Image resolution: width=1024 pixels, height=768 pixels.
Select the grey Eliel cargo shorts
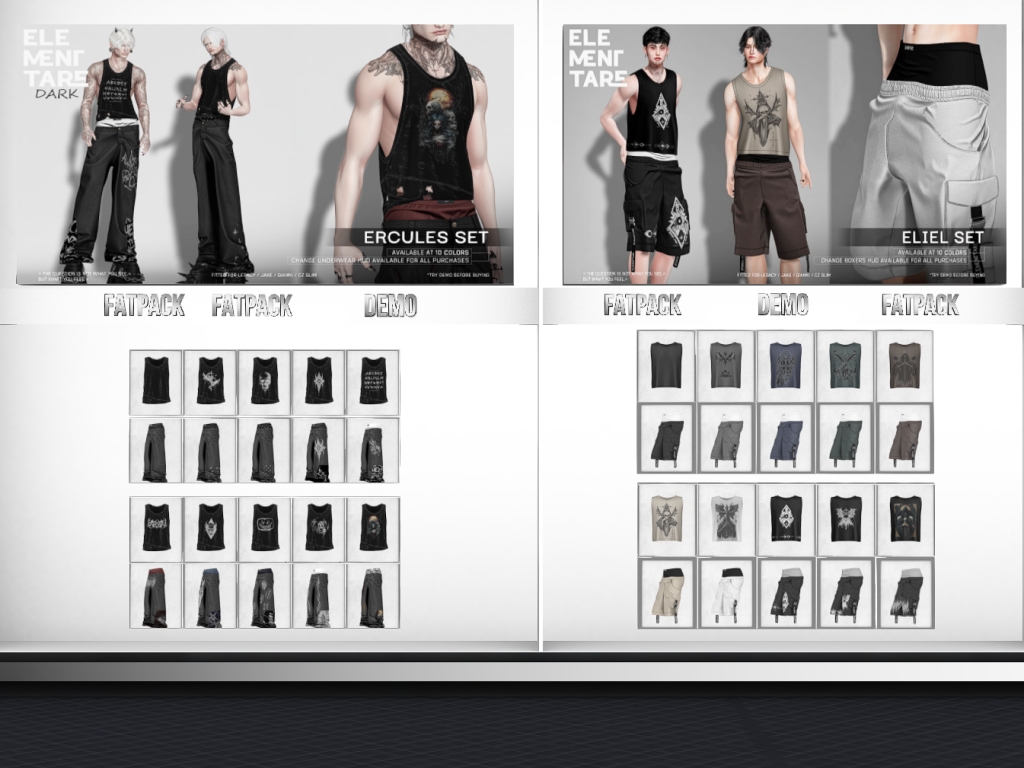pyautogui.click(x=726, y=438)
